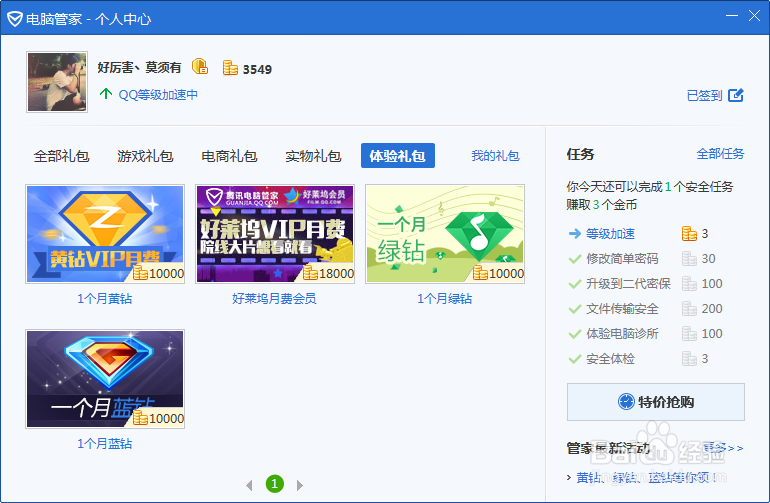Screen dimensions: 770x503
Task: Switch to the 实物礼包 tab
Action: point(313,156)
